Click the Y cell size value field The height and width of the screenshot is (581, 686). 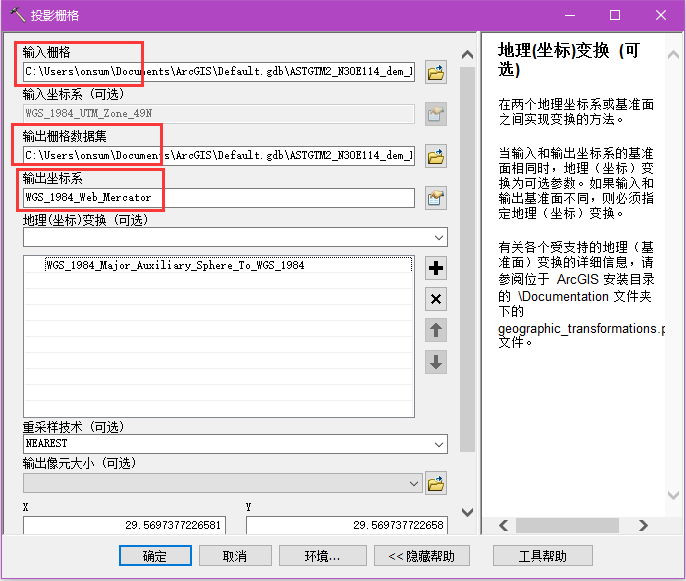click(x=347, y=525)
